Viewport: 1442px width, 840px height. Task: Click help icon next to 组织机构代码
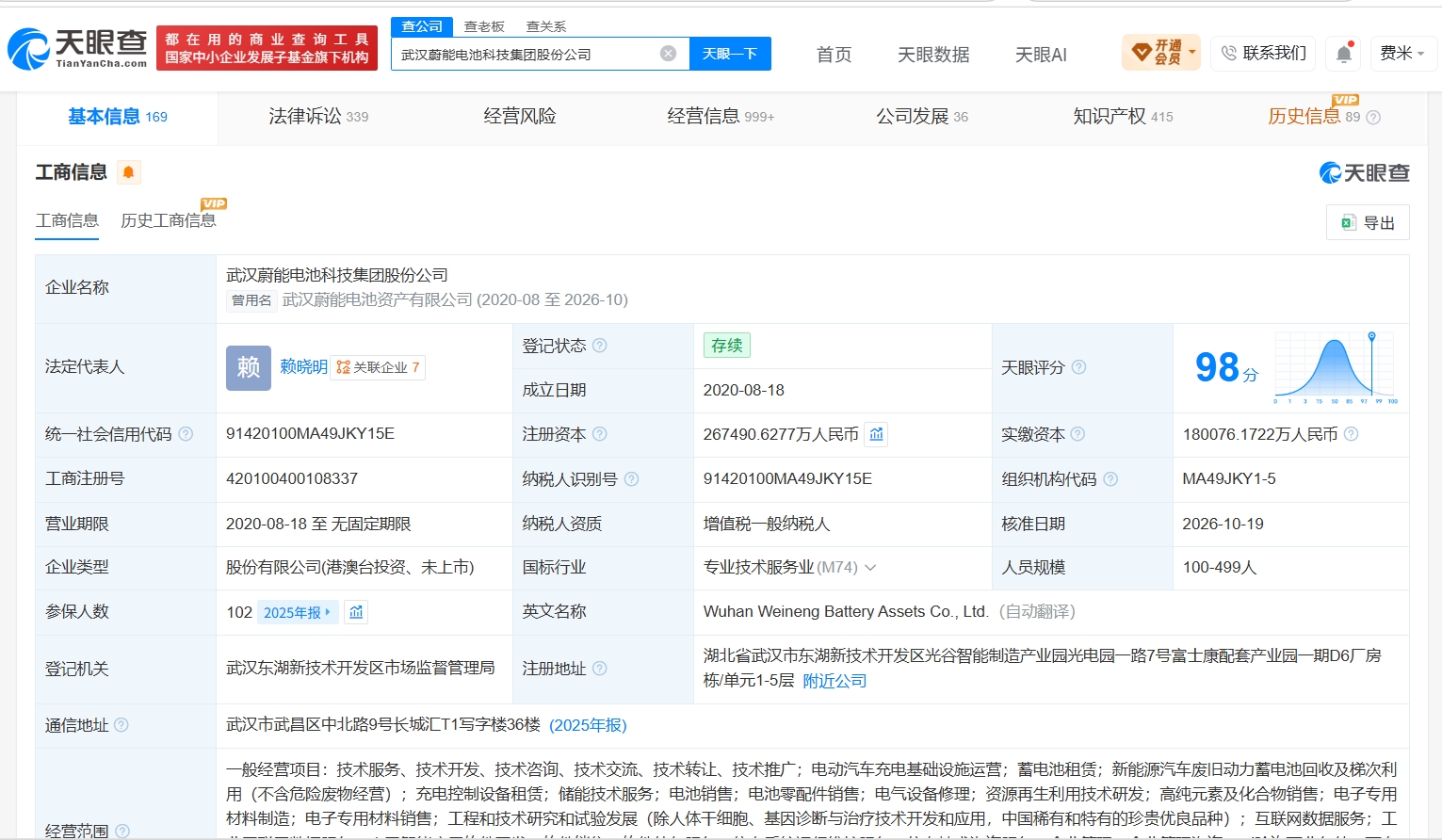pos(1110,479)
